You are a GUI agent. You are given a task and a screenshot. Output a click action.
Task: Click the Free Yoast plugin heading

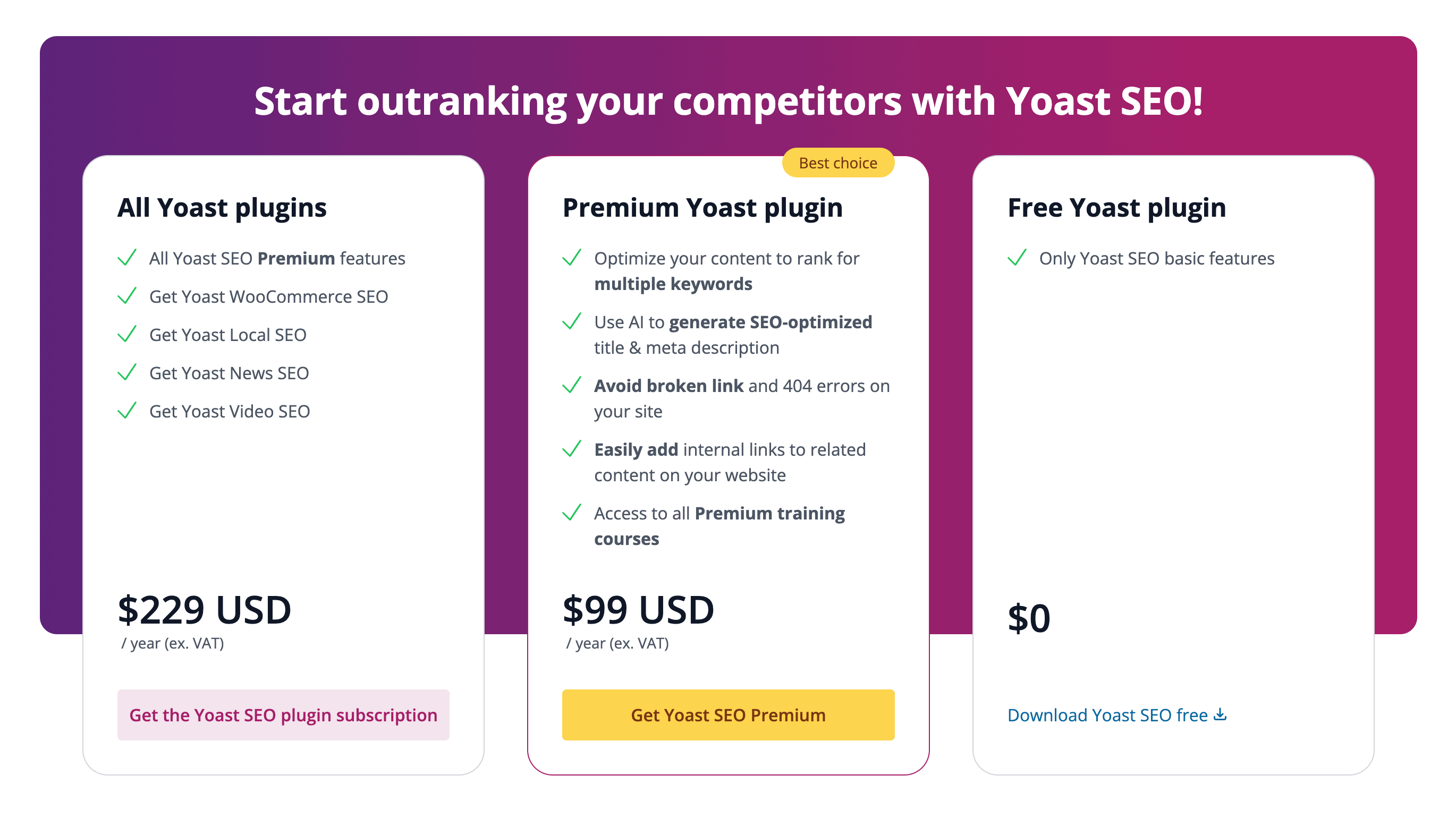tap(1116, 207)
